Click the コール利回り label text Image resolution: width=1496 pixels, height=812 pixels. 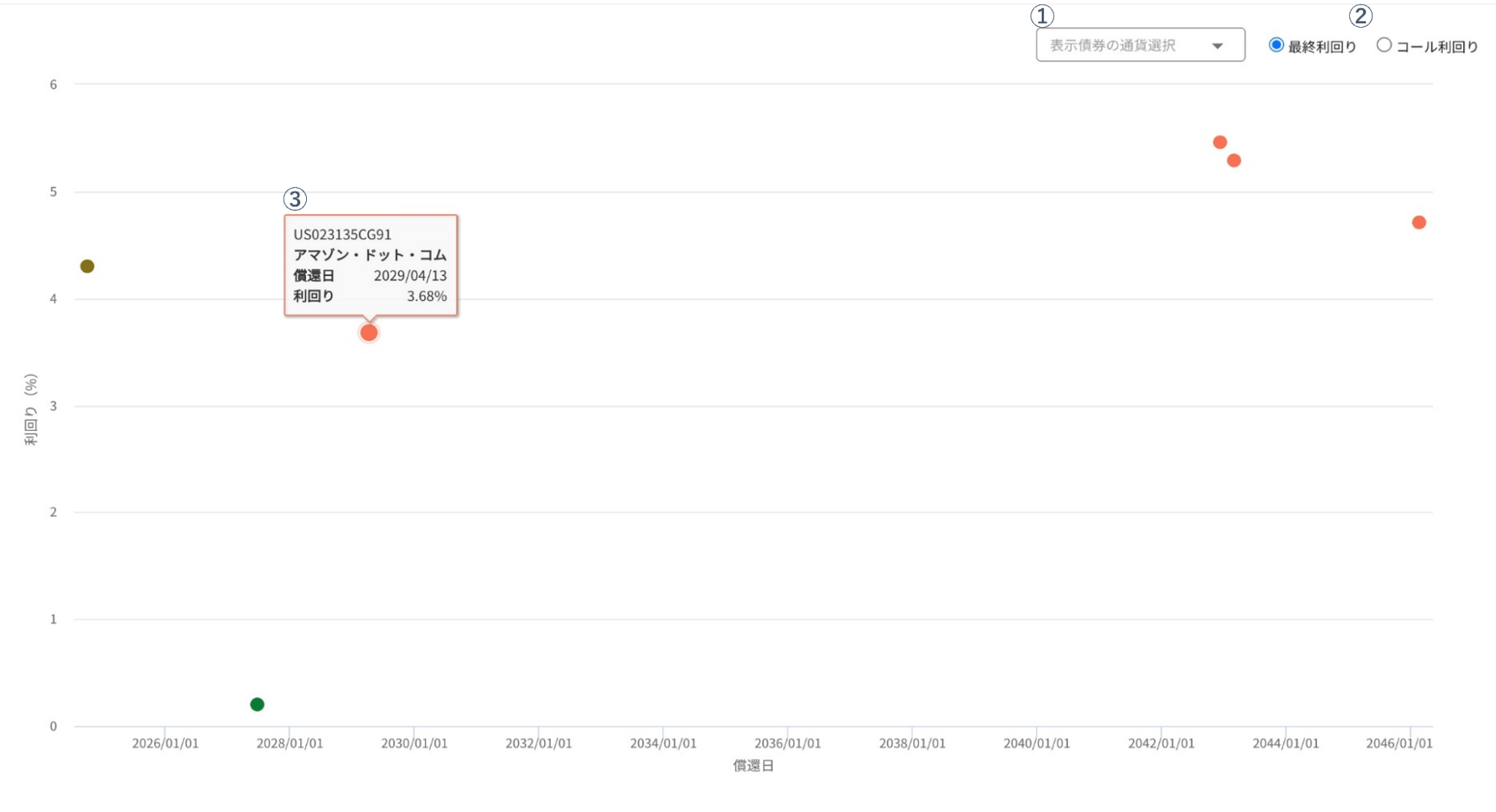pyautogui.click(x=1437, y=46)
